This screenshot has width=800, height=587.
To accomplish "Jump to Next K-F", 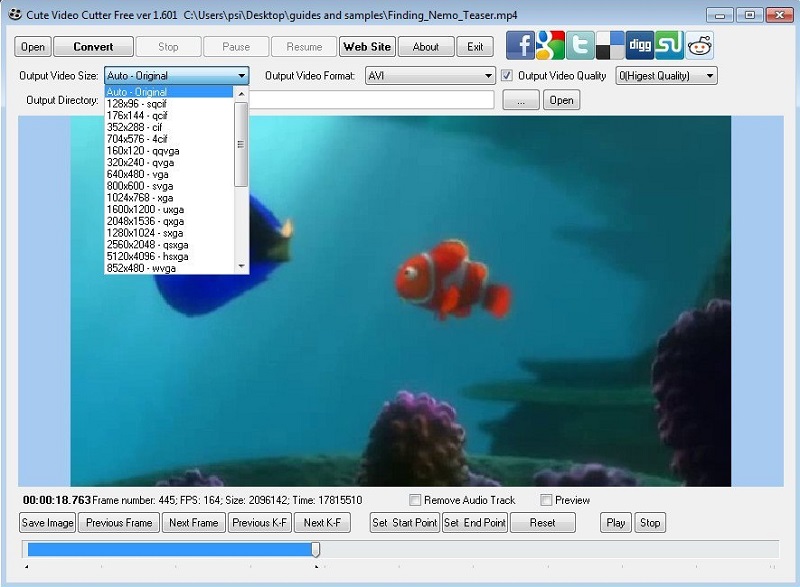I will [322, 523].
